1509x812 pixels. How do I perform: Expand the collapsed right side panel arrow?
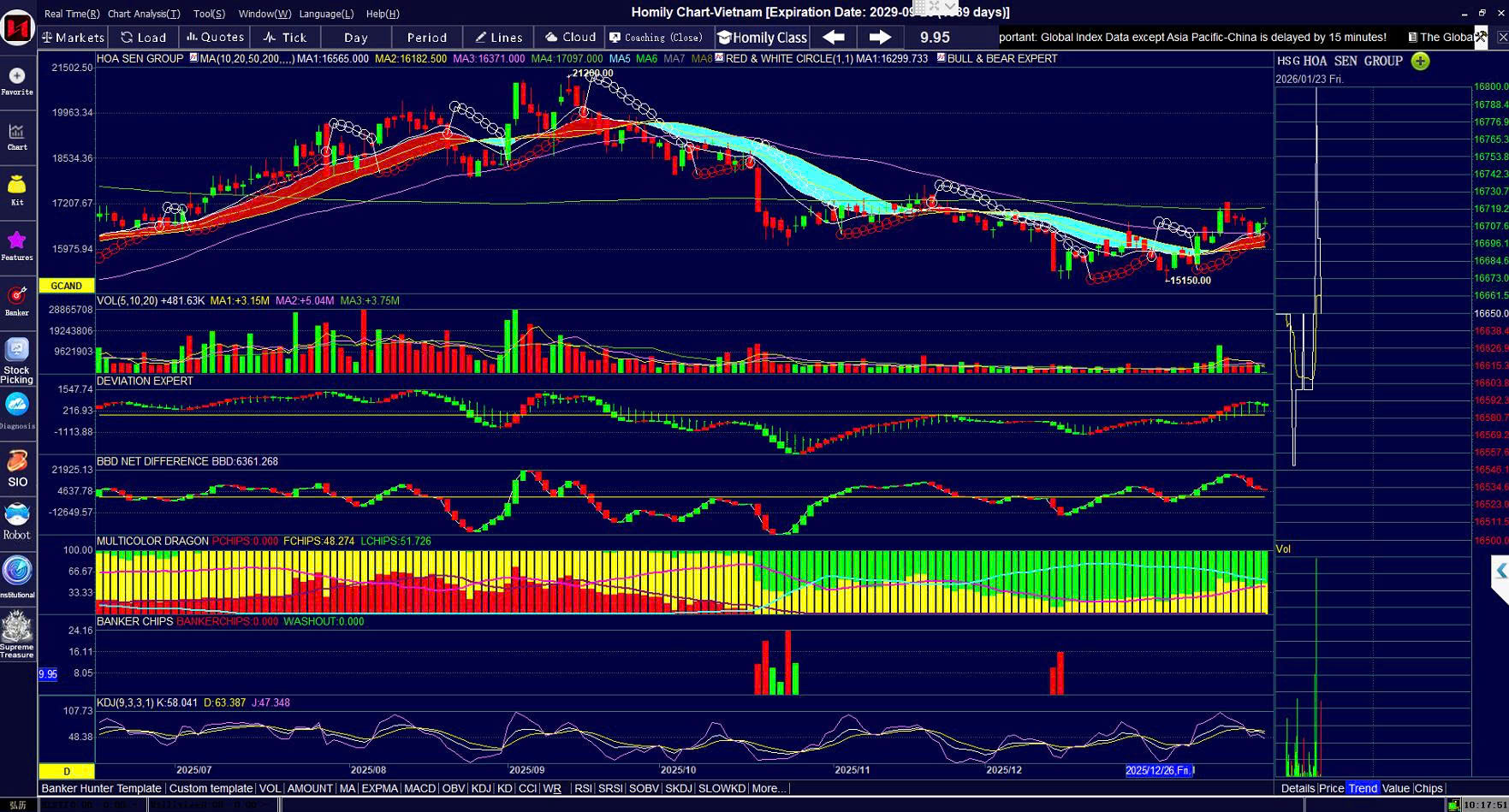1500,571
